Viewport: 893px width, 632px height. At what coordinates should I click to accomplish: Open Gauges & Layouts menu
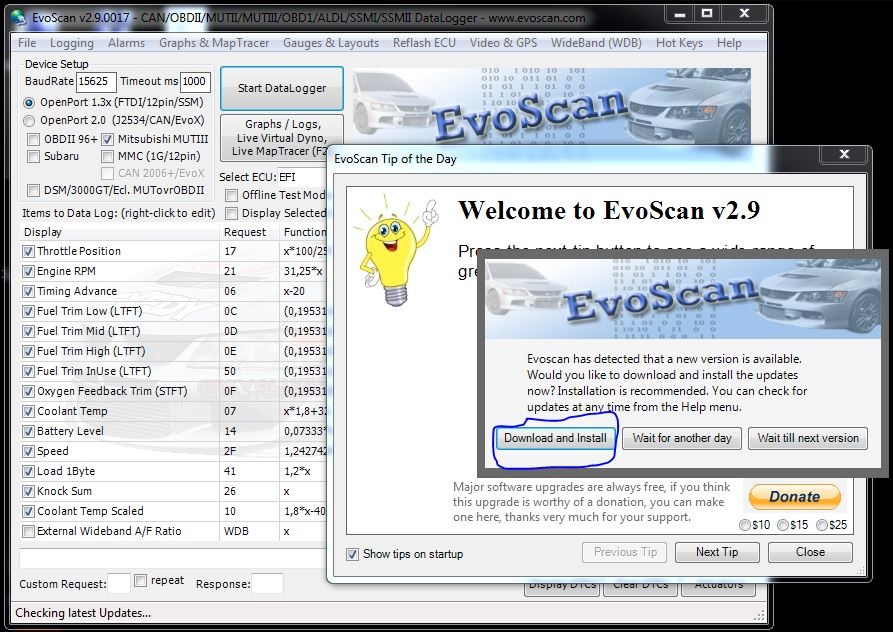point(331,43)
